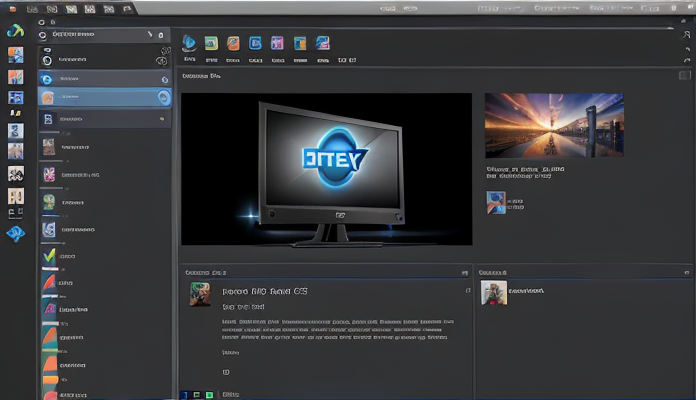Open the green square icon in top toolbar
Viewport: 696px width, 400px height.
[x=211, y=43]
